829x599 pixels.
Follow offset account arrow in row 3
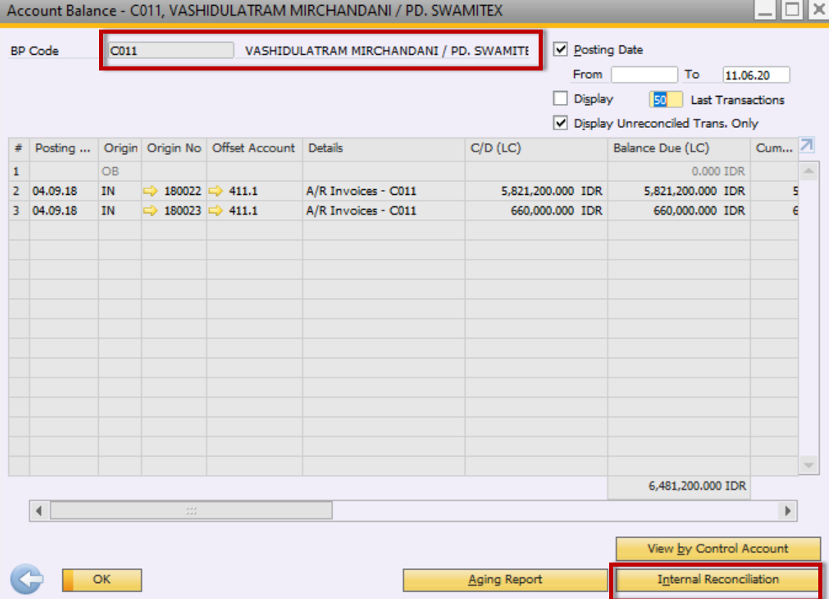[x=216, y=210]
